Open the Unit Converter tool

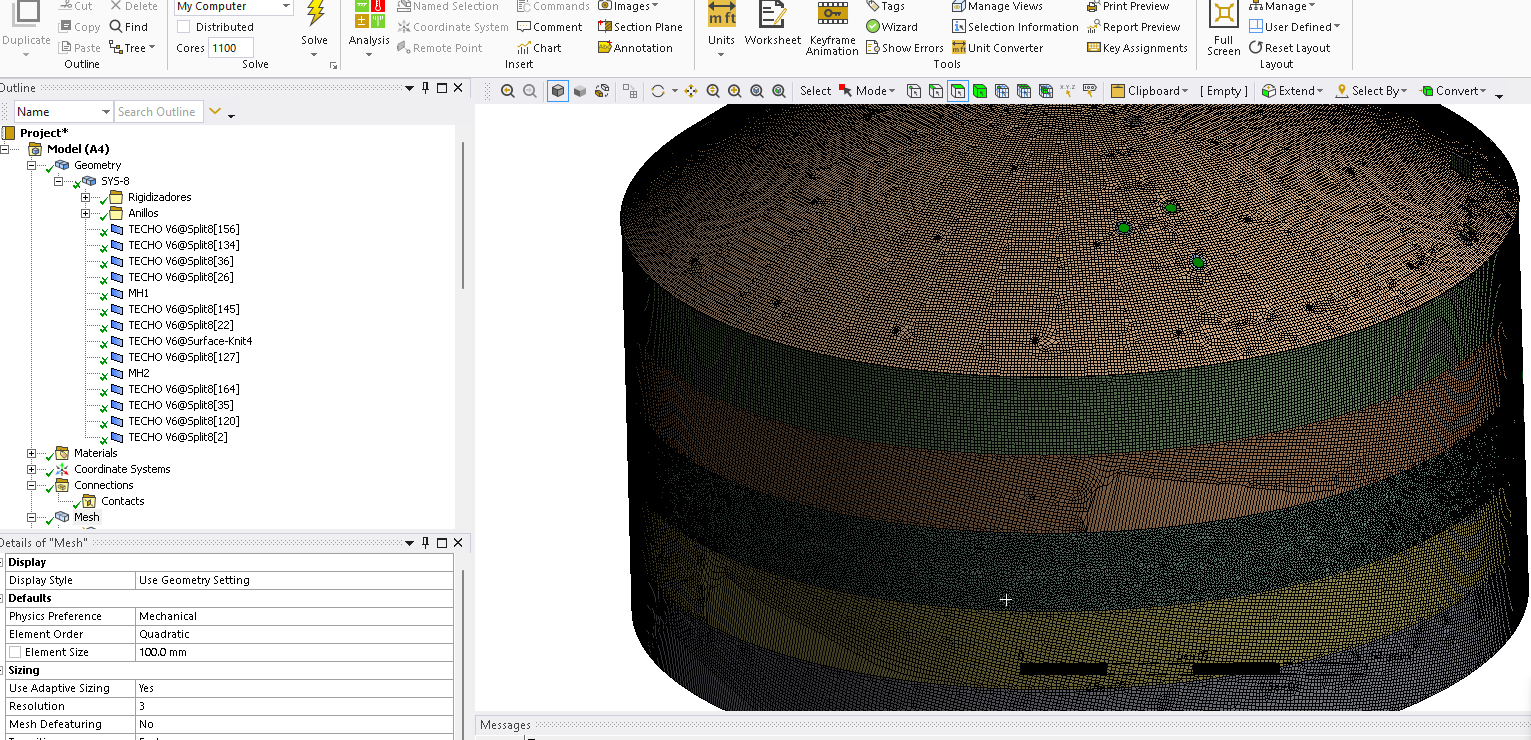997,48
